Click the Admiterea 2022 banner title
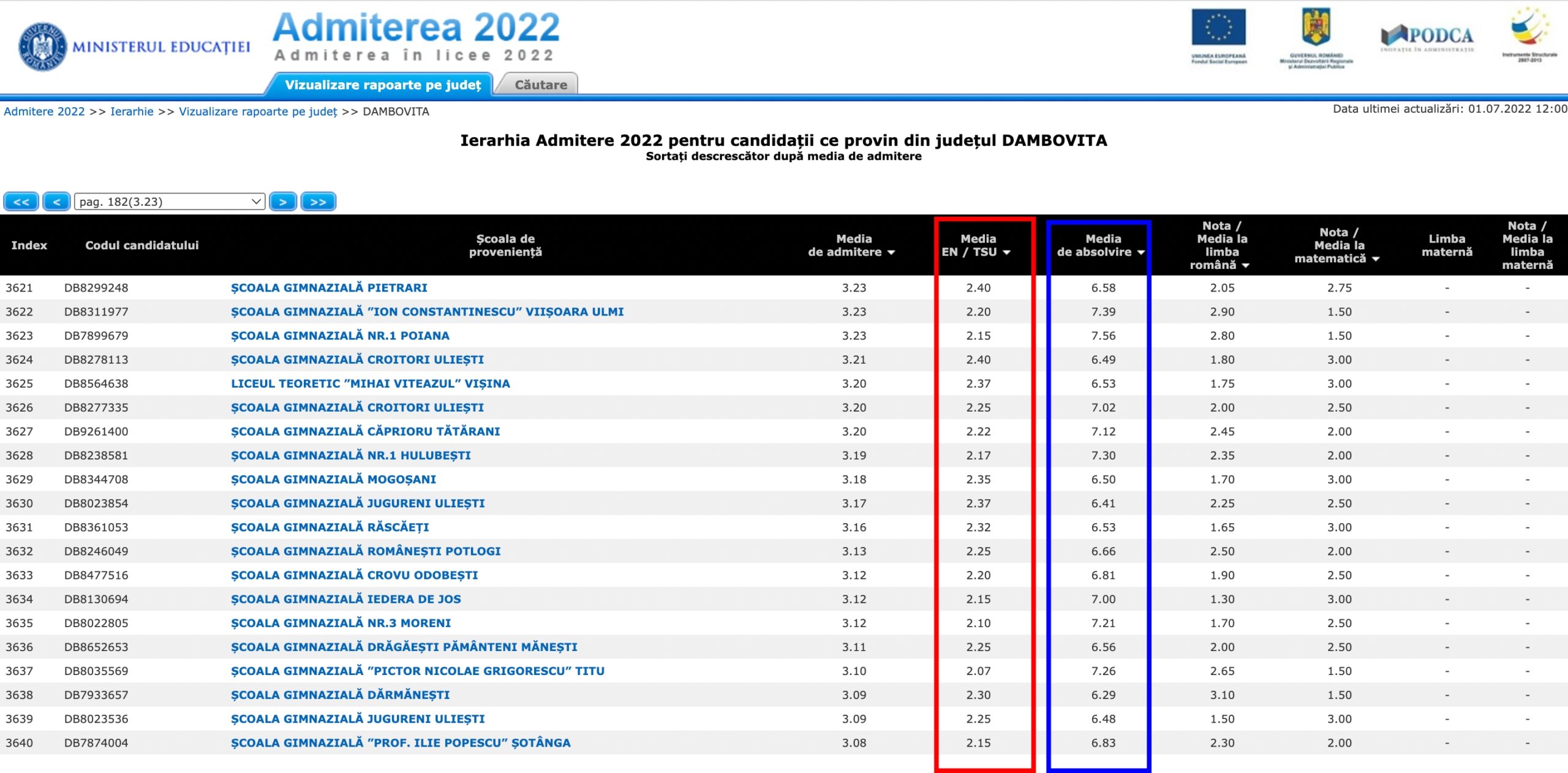The height and width of the screenshot is (773, 1568). [x=416, y=27]
